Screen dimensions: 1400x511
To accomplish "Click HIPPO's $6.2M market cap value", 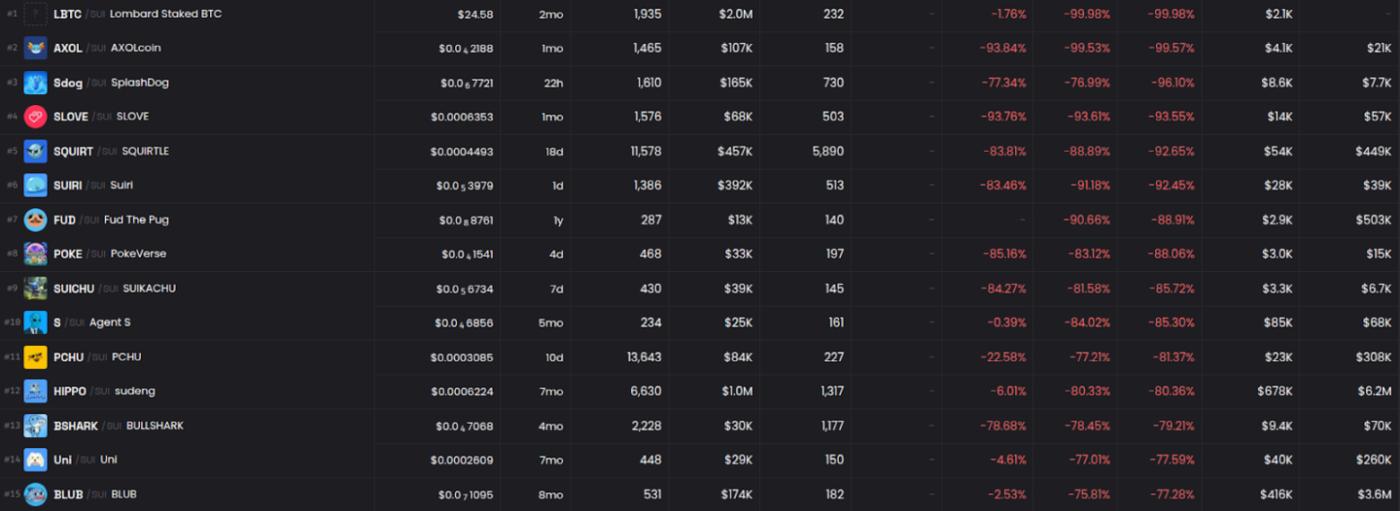I will click(1374, 391).
